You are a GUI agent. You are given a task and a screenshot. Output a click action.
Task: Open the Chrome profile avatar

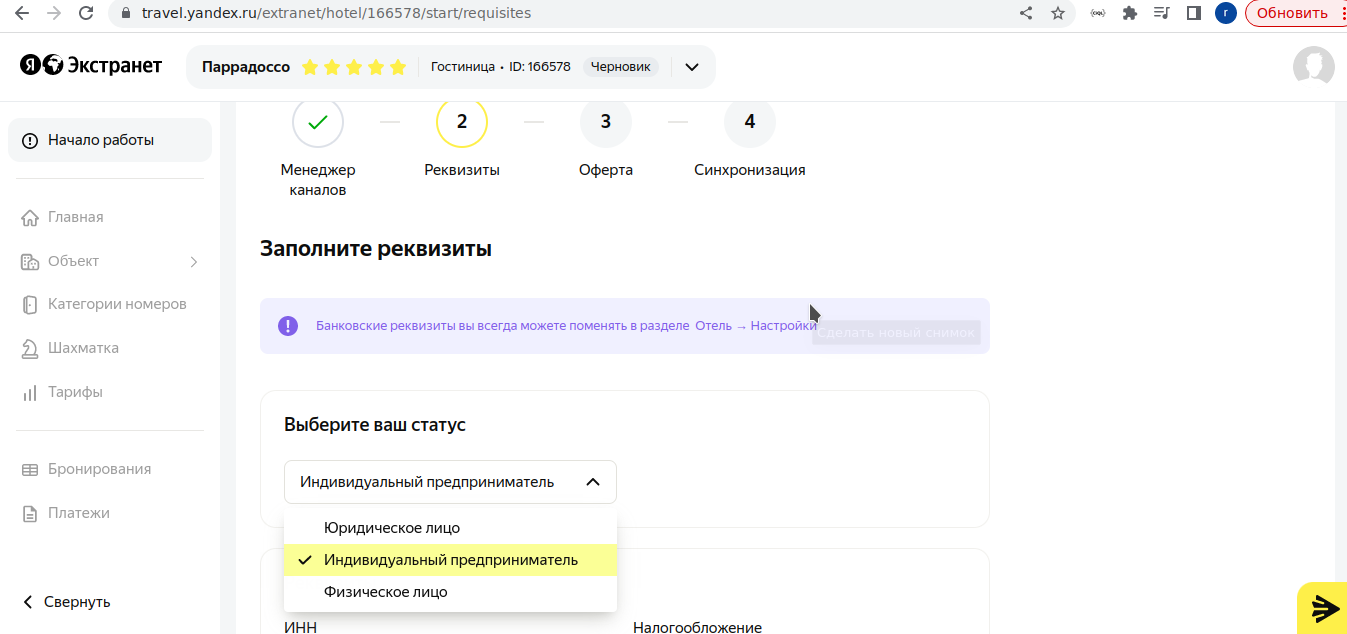[x=1226, y=13]
